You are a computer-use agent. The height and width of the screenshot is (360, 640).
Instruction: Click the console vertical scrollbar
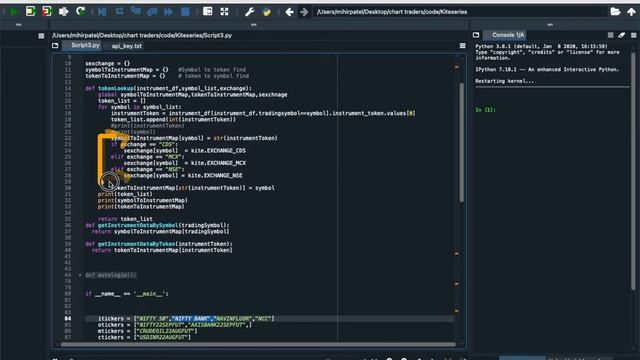[x=633, y=171]
